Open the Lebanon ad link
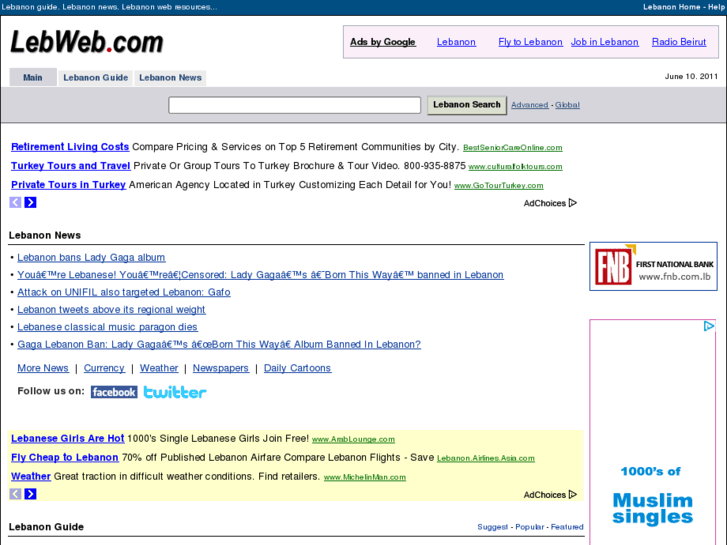This screenshot has width=727, height=545. coord(456,42)
